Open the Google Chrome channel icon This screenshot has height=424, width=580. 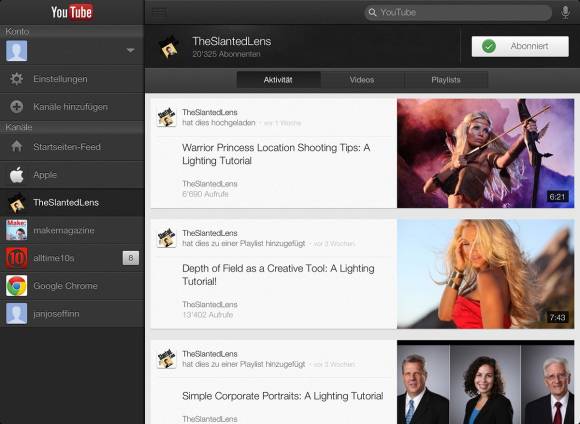[16, 286]
